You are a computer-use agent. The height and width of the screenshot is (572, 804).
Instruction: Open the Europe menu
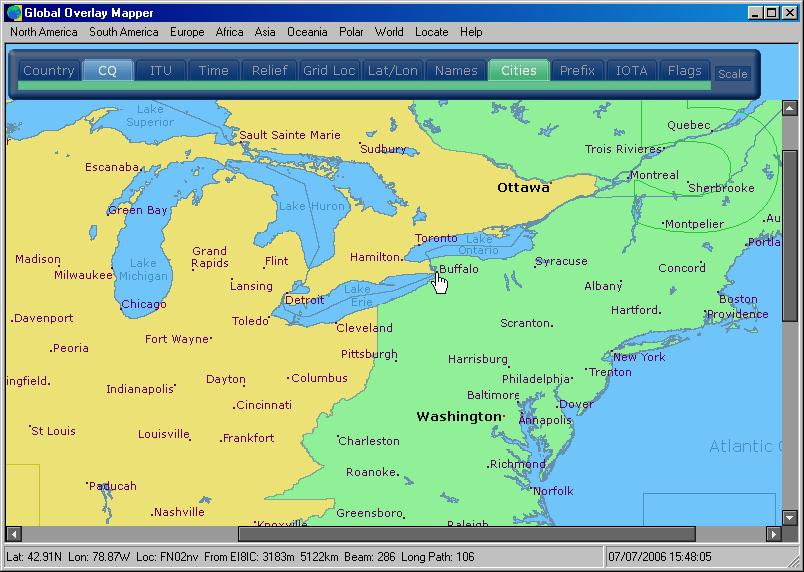click(x=187, y=32)
